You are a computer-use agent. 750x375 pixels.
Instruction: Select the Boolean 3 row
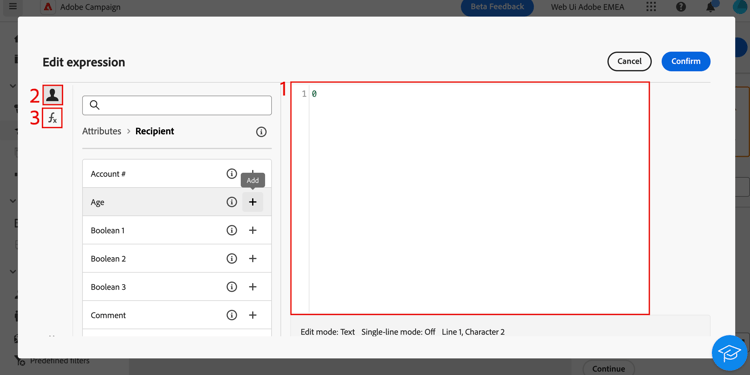[177, 287]
